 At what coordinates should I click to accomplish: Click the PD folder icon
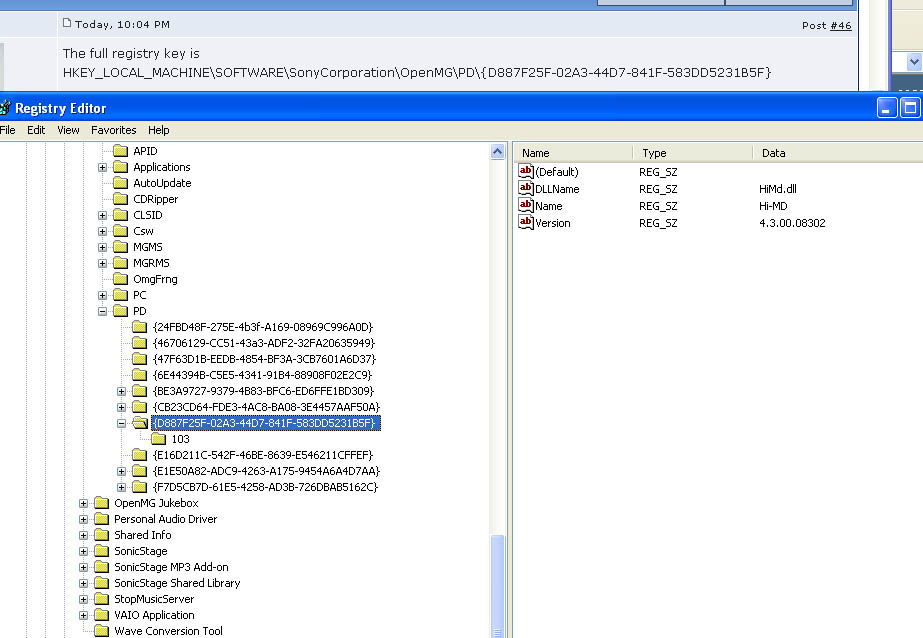(120, 311)
